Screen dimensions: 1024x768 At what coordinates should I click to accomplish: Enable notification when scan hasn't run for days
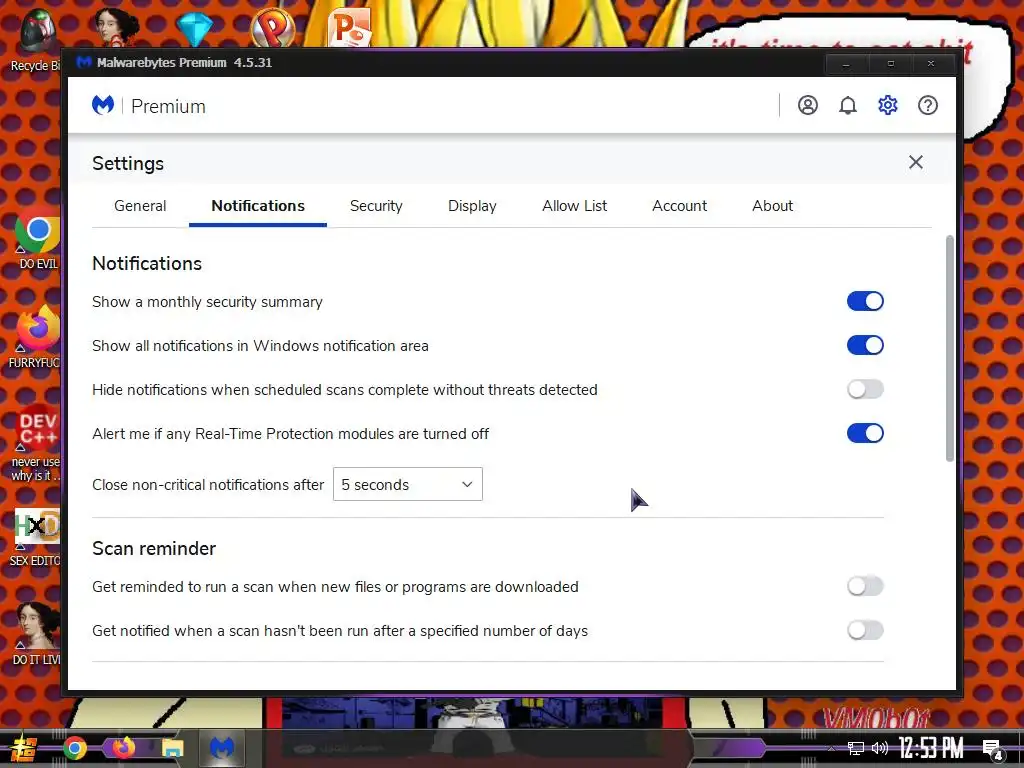tap(865, 630)
